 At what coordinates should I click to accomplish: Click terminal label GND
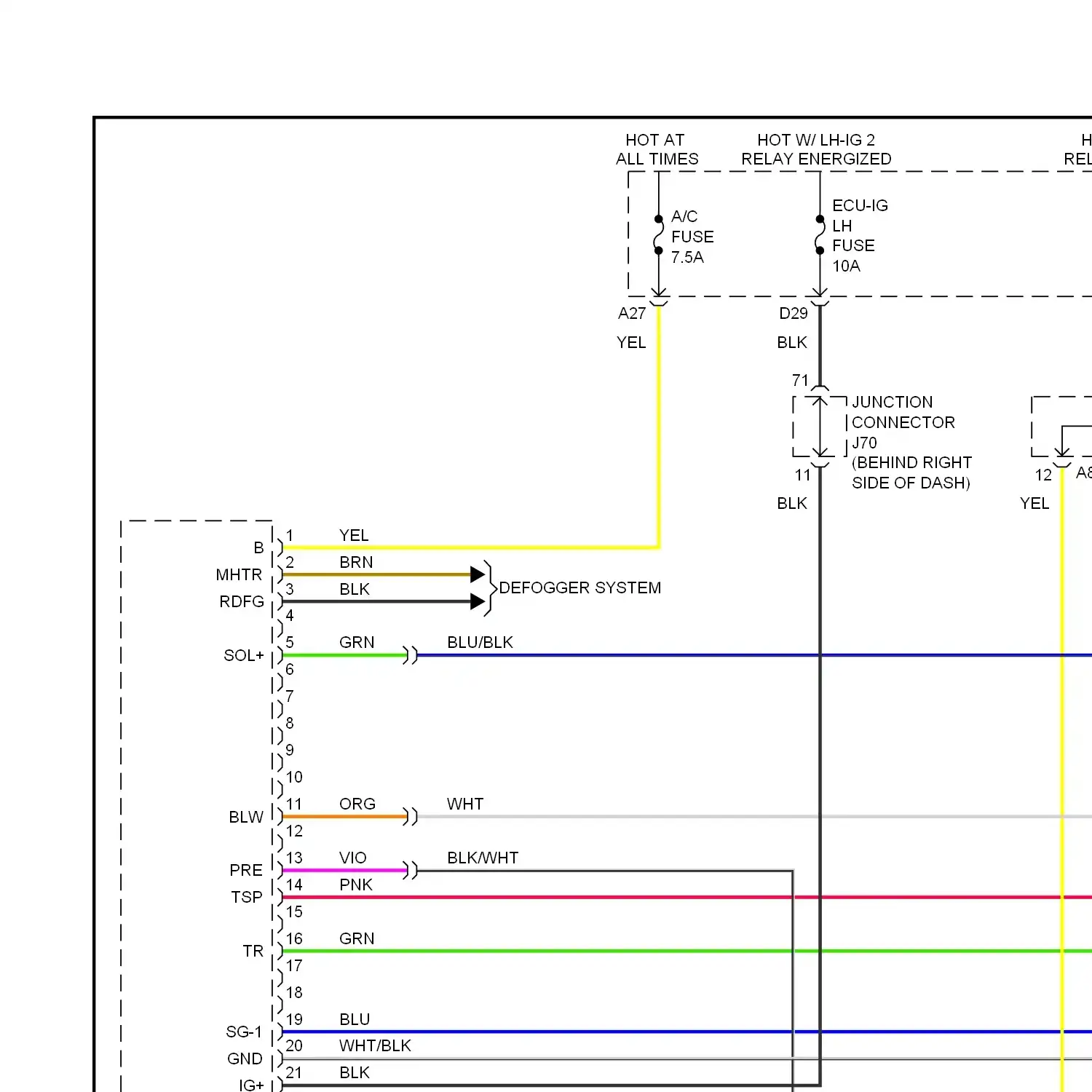[x=245, y=1059]
